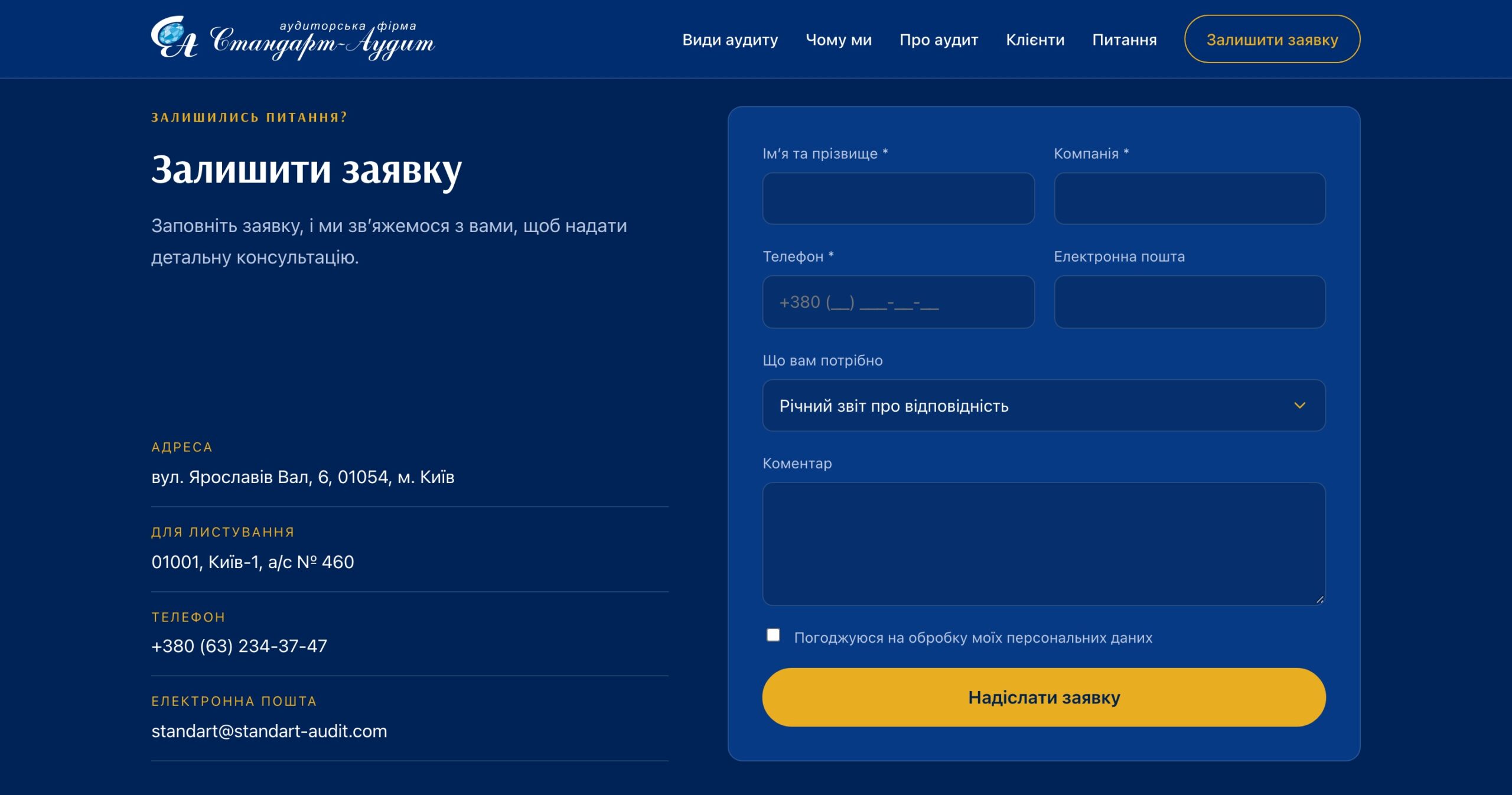Screen dimensions: 1512x795
Task: Click the ЗАЛИШИЛИСЬ ПИТАННЯ? caption
Action: (249, 117)
